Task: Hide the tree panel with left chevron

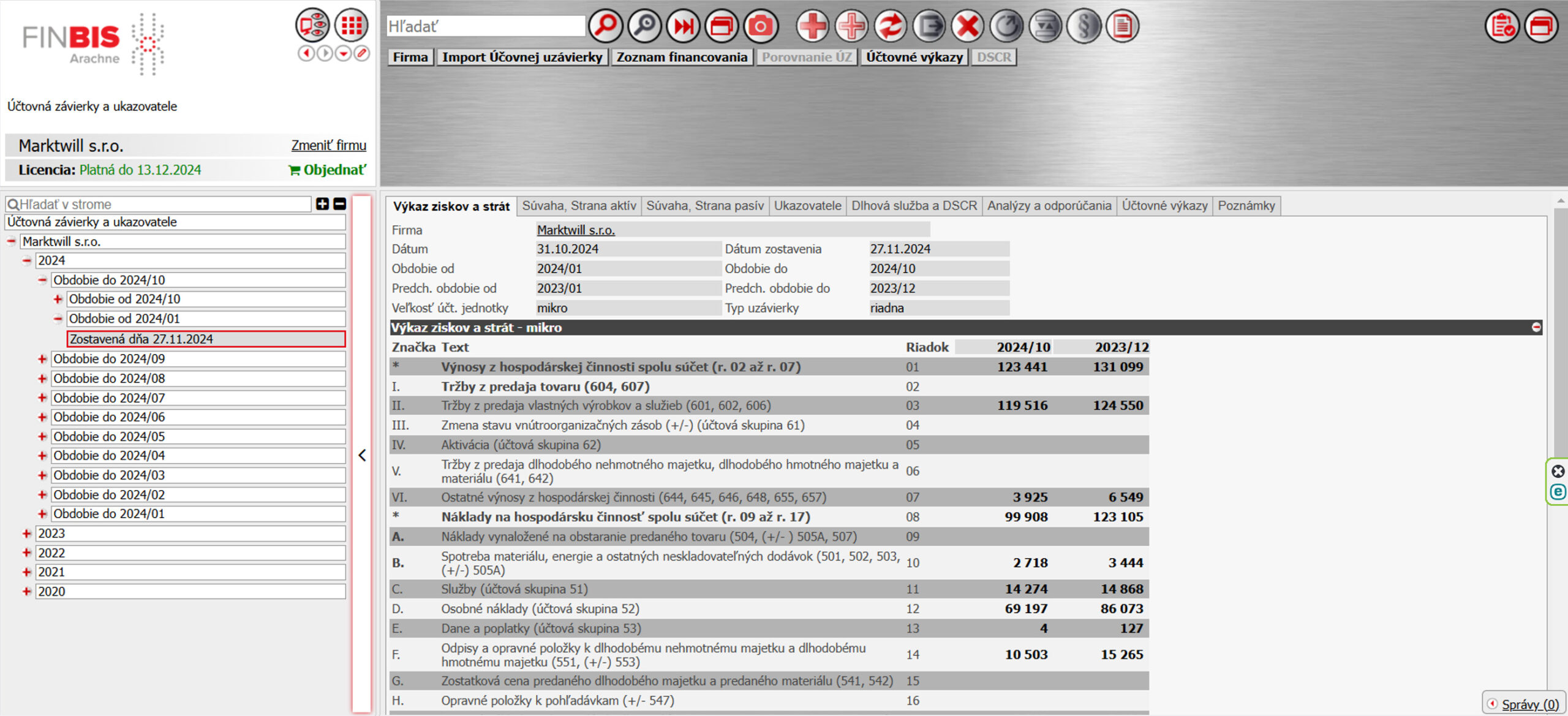Action: (362, 455)
